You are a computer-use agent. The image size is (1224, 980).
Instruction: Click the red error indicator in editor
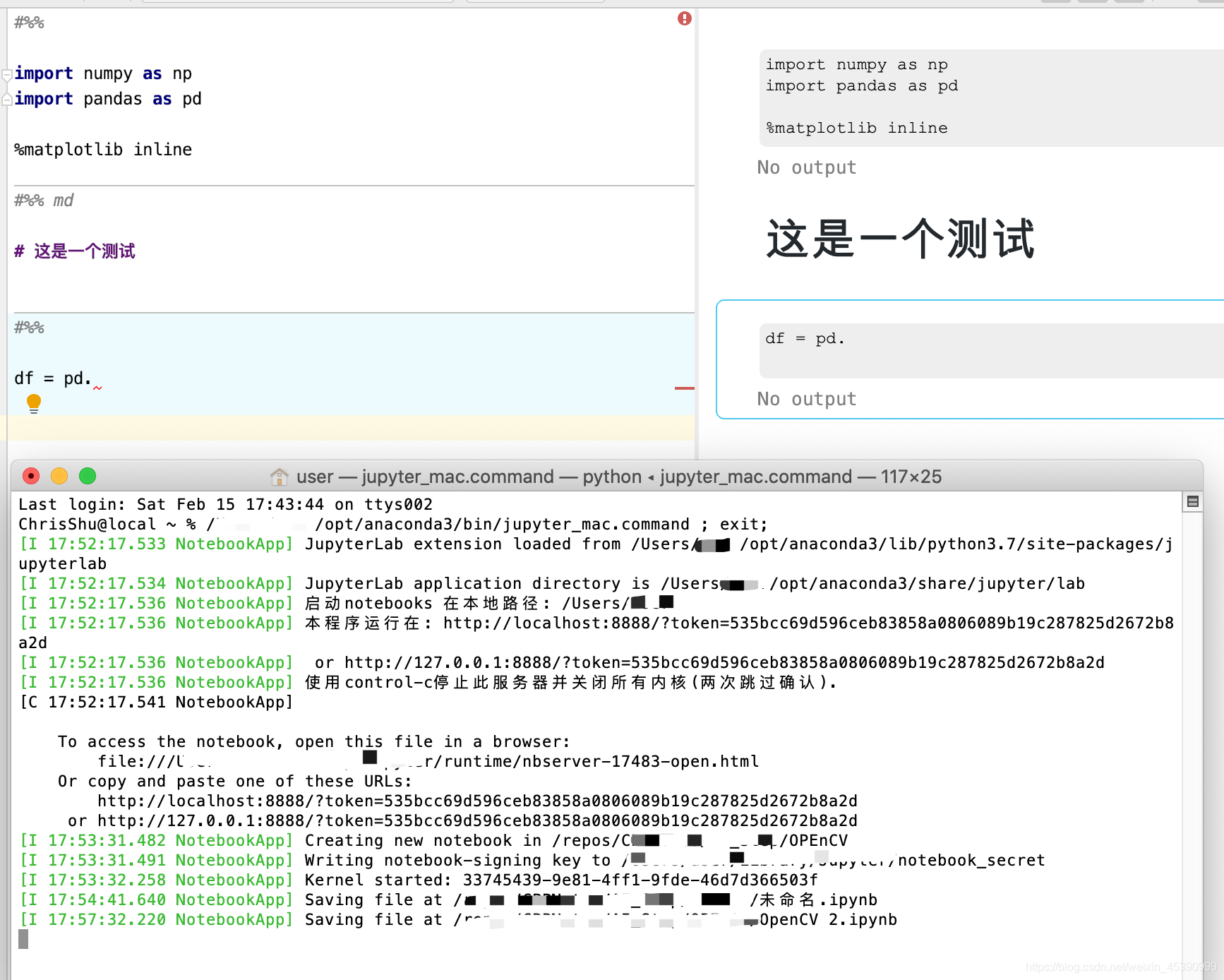[x=684, y=18]
